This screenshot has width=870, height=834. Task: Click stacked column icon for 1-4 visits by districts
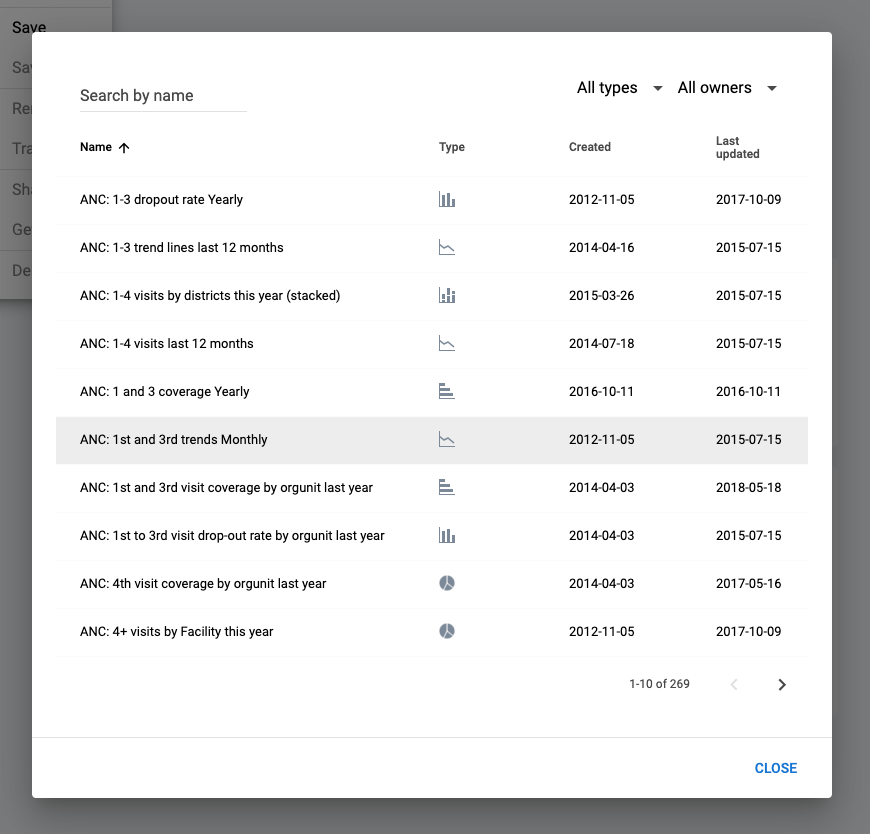pos(447,295)
